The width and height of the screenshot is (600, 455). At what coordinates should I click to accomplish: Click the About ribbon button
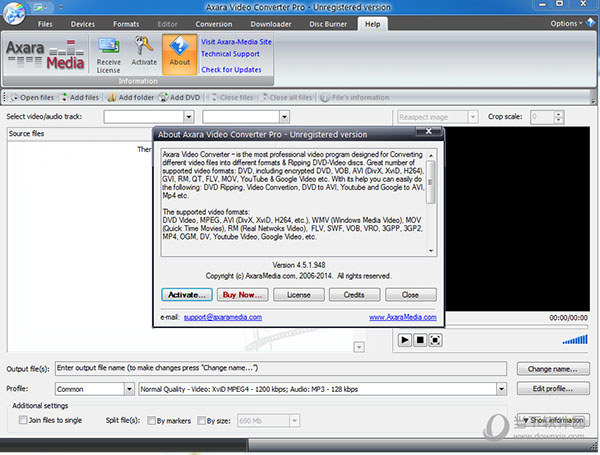point(179,54)
